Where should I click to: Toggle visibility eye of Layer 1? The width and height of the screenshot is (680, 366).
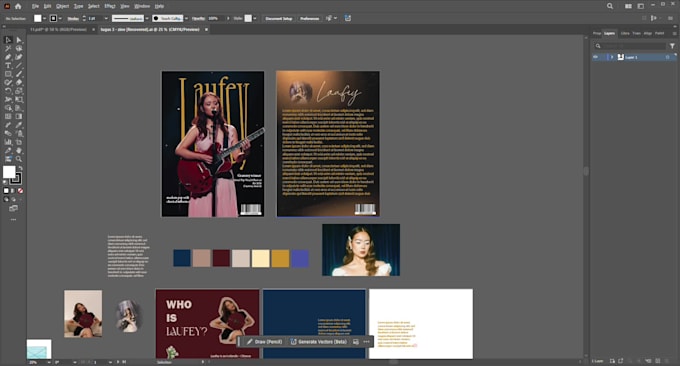(595, 57)
